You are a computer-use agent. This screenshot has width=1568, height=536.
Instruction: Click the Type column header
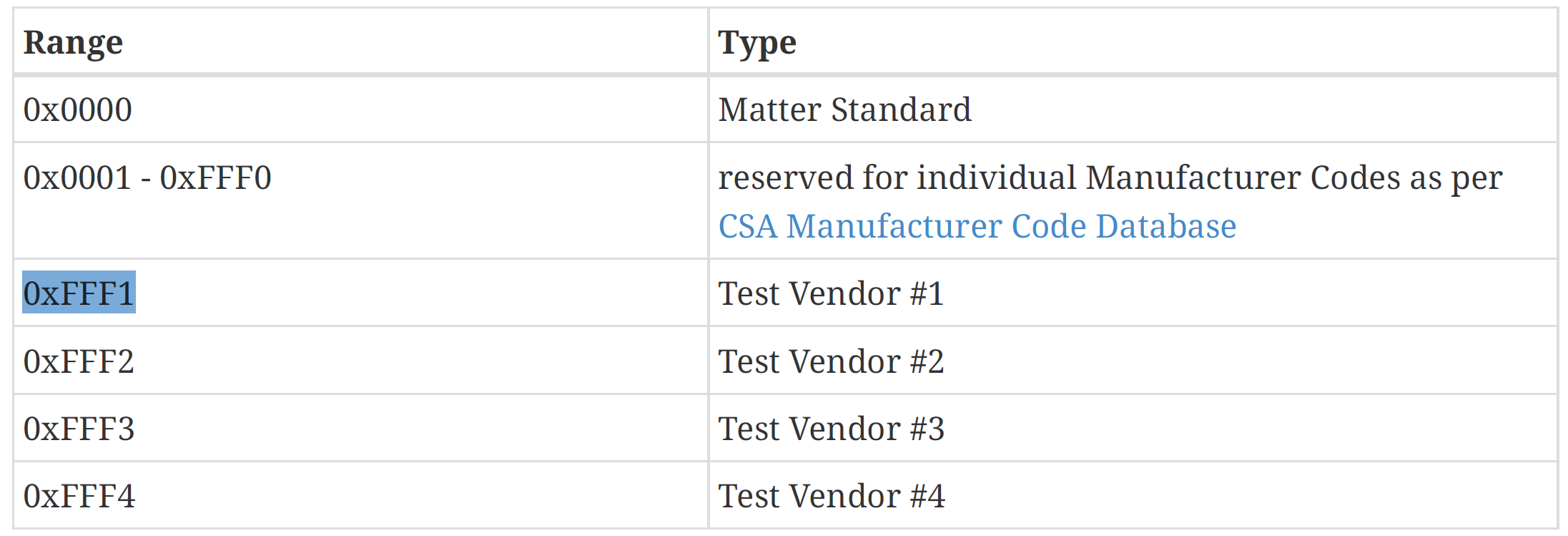pyautogui.click(x=756, y=43)
